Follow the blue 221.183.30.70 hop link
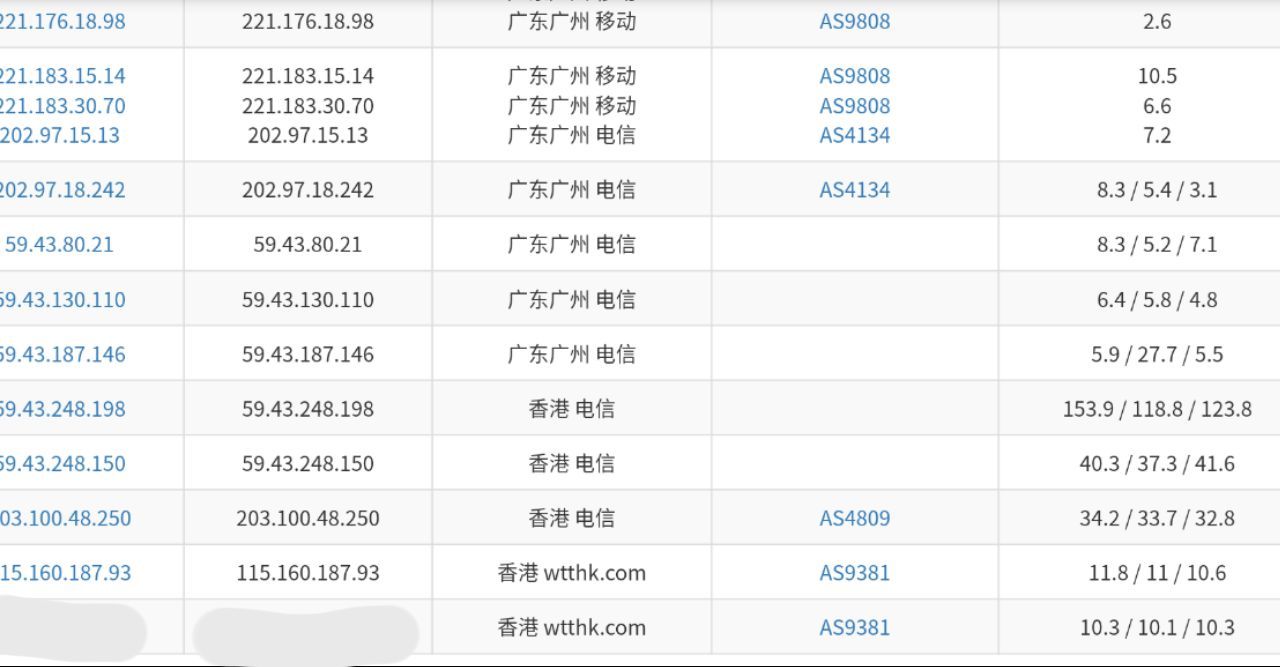The width and height of the screenshot is (1280, 667). (62, 106)
